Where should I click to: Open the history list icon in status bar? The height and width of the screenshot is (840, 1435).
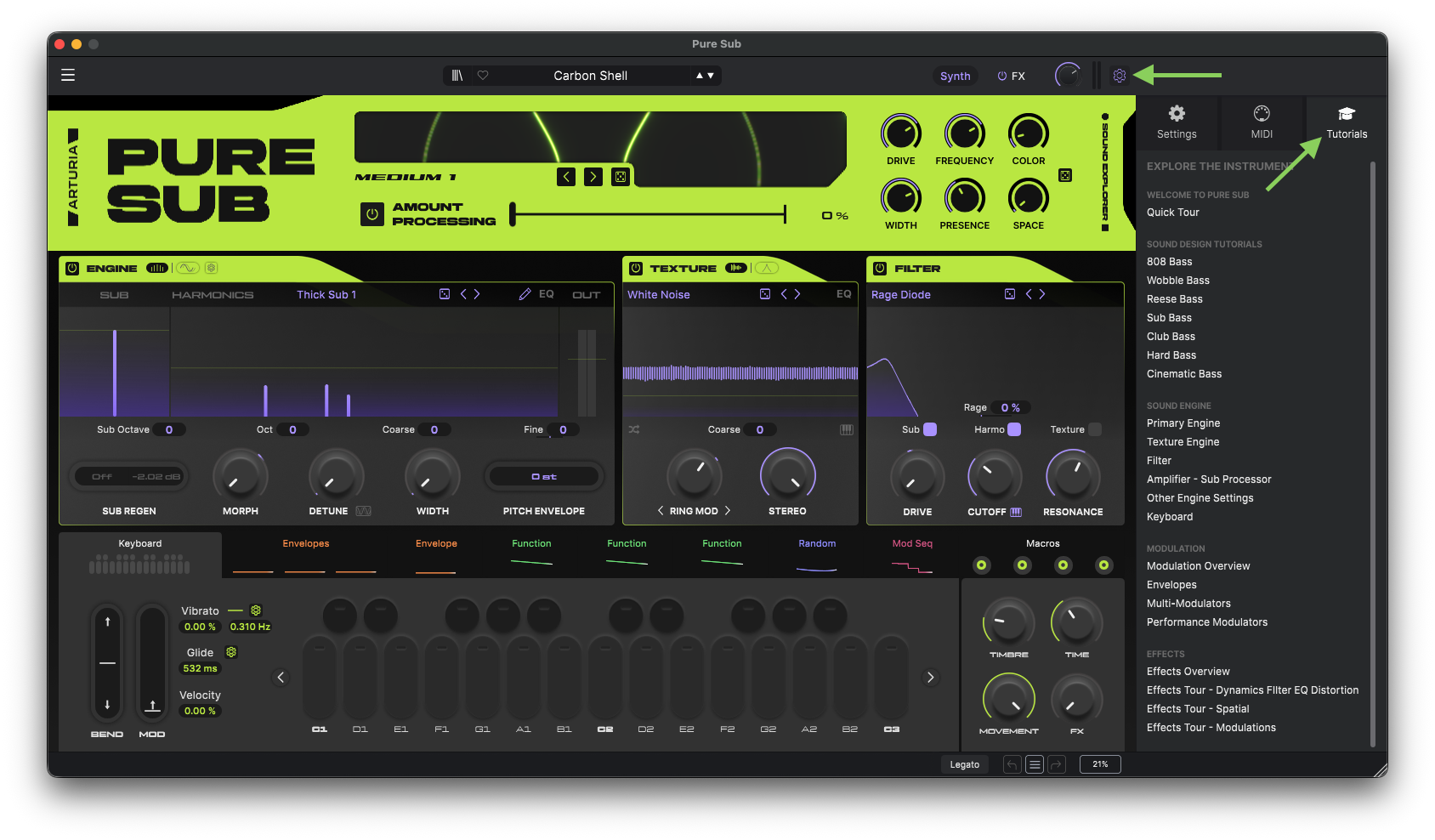point(1035,764)
